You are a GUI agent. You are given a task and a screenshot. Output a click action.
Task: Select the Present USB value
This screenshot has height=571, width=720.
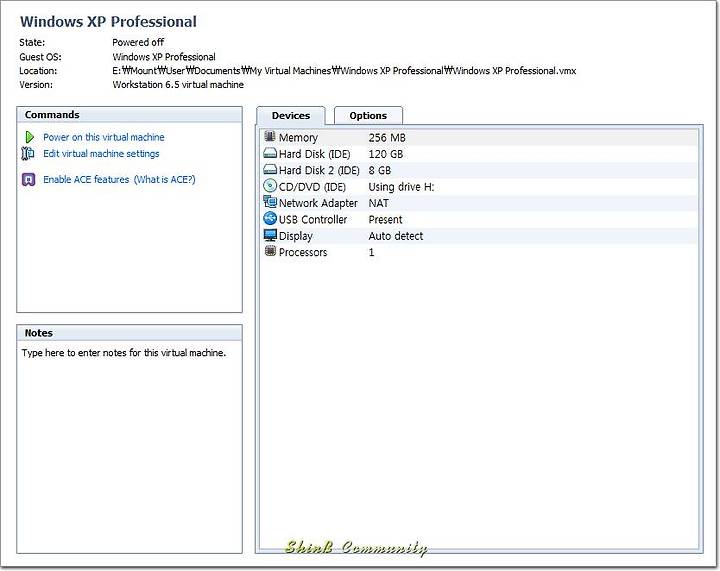(x=385, y=220)
